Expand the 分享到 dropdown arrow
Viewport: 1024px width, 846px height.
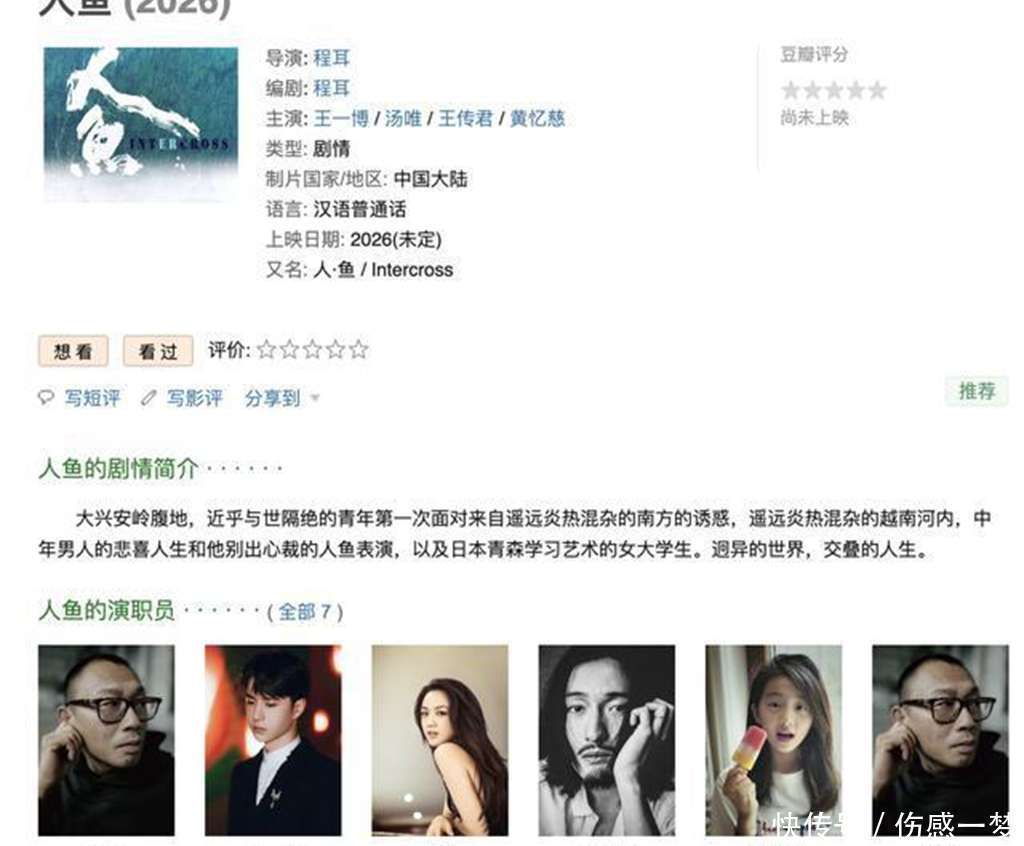click(x=315, y=398)
